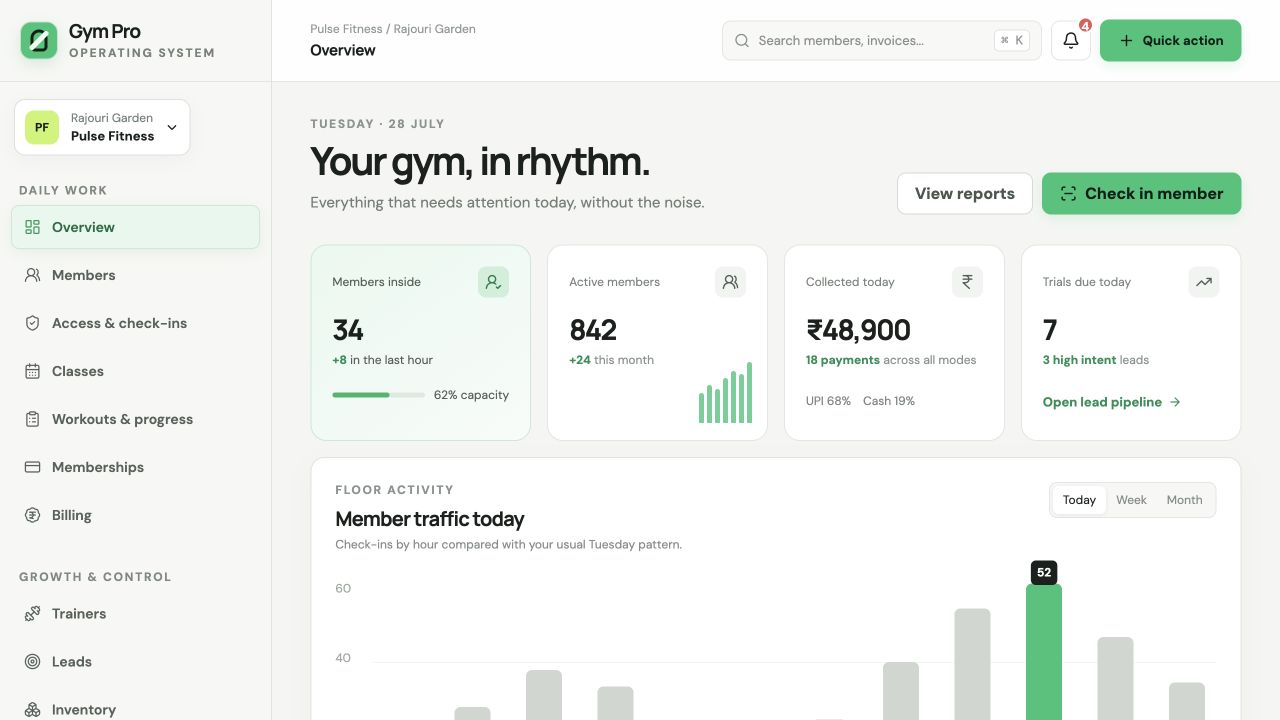Screen dimensions: 1280x720
Task: Click the Check in member button
Action: click(x=1141, y=194)
